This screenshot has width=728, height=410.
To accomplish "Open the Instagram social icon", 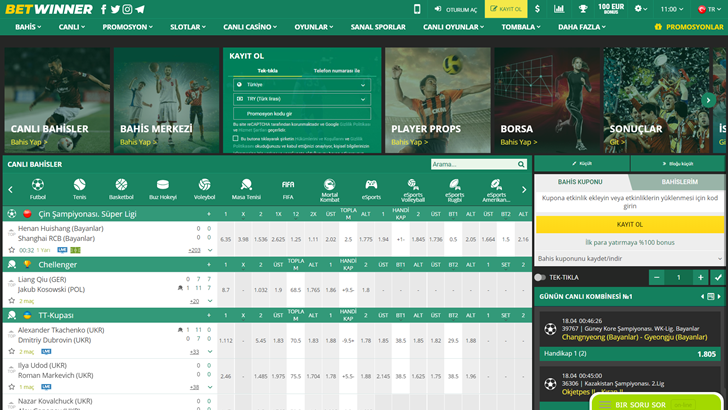I will (127, 9).
